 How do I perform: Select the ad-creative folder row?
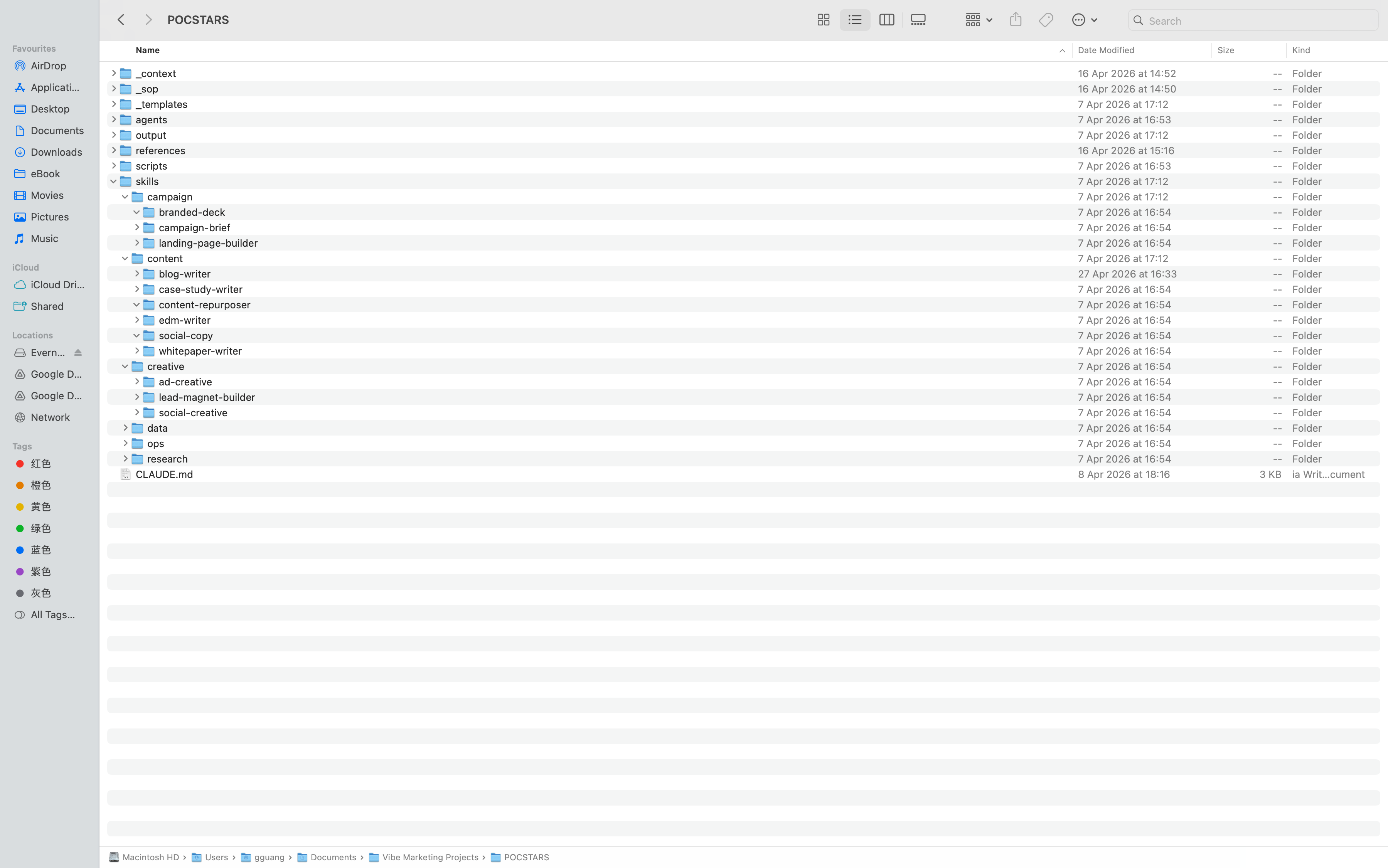[x=743, y=382]
